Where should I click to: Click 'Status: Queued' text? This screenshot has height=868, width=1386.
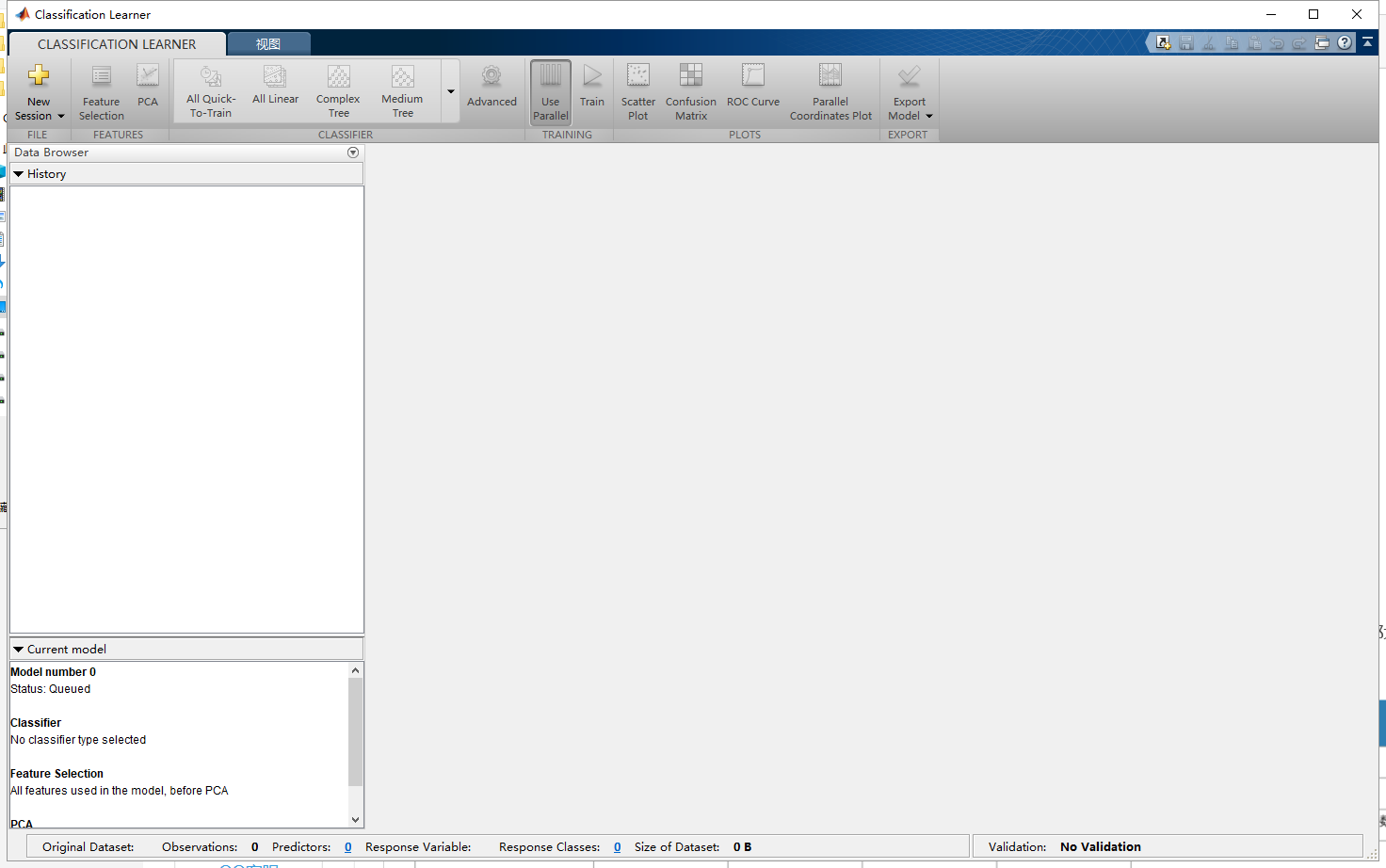coord(51,689)
